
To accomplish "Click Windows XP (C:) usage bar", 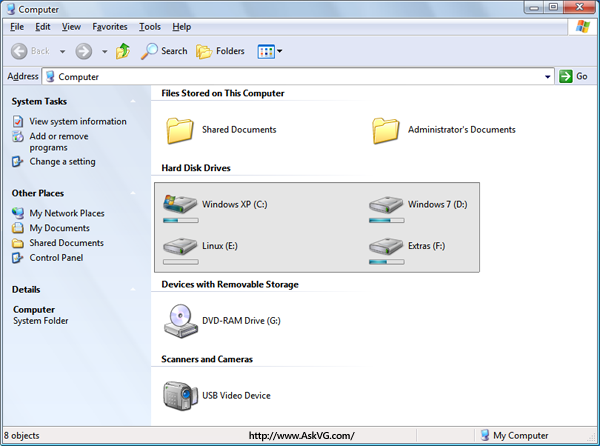I will pos(181,220).
